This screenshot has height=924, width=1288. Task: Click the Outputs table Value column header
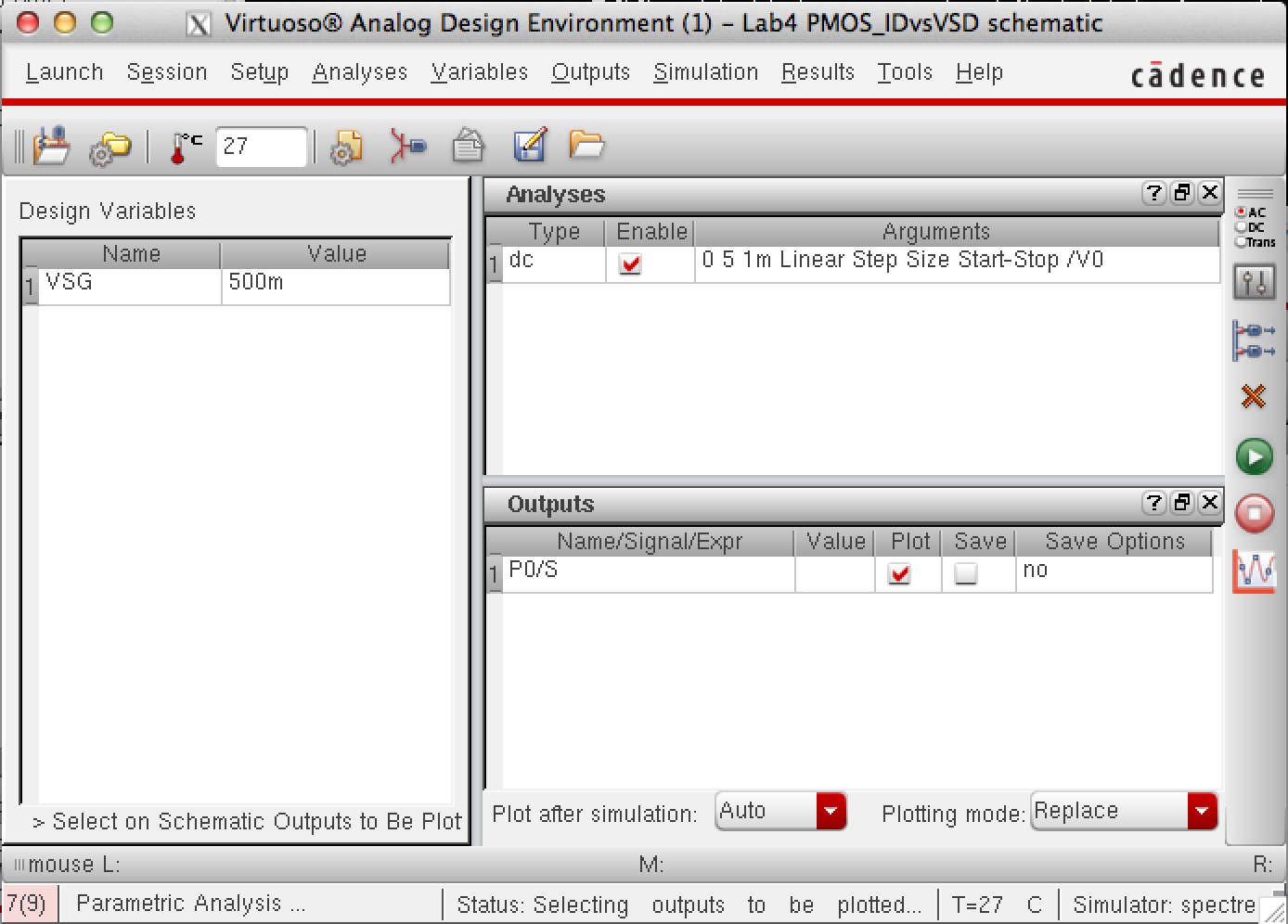[x=835, y=542]
